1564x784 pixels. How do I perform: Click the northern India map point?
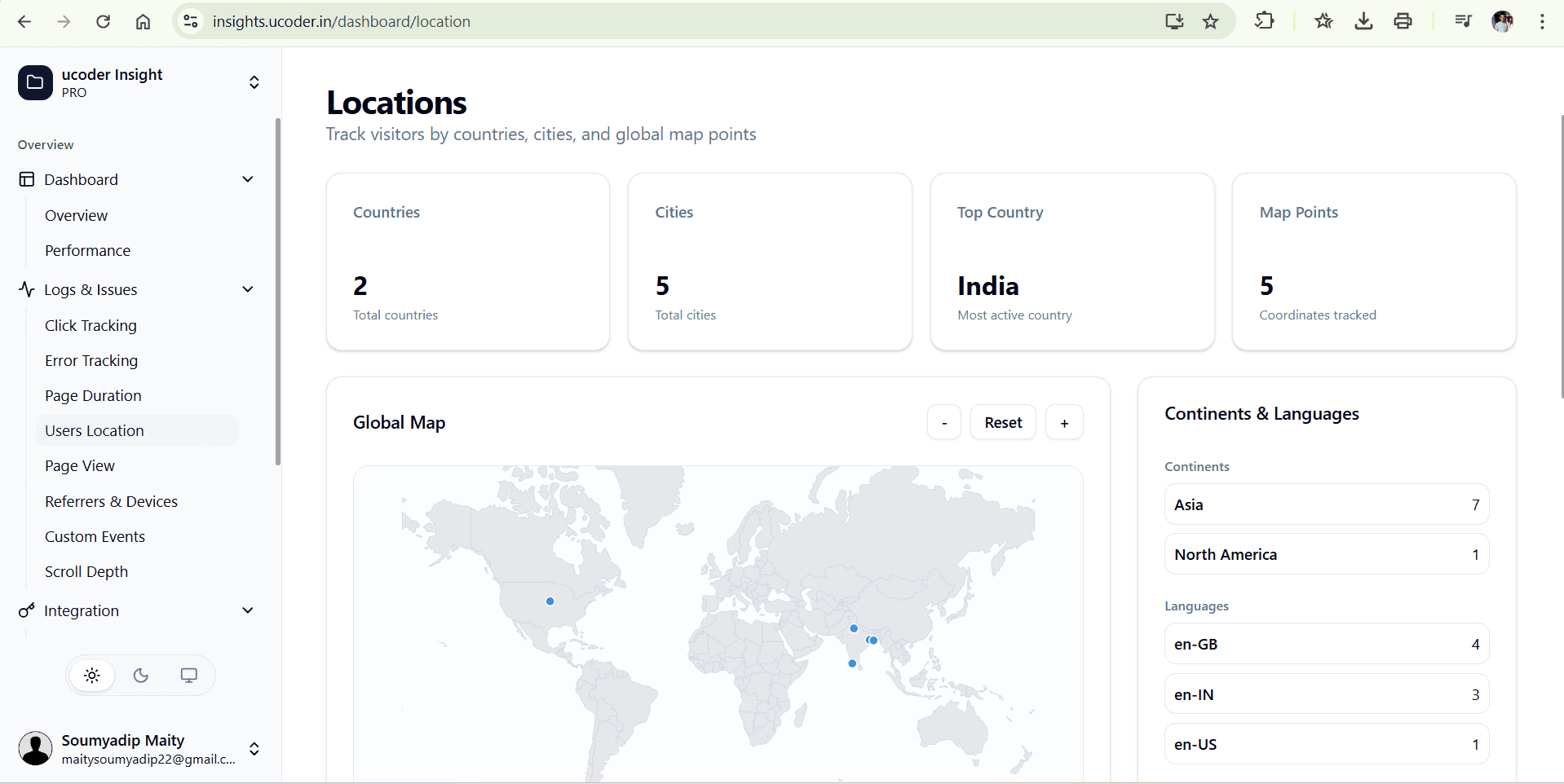pyautogui.click(x=854, y=628)
